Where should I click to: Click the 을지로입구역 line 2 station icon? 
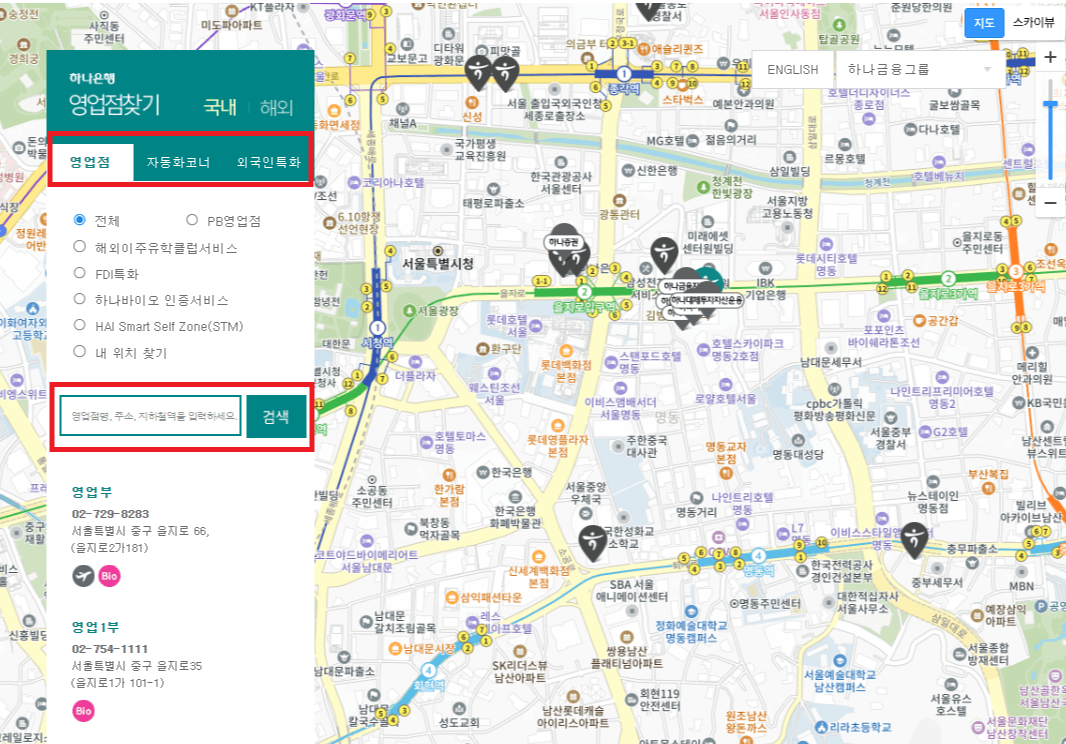coord(584,292)
